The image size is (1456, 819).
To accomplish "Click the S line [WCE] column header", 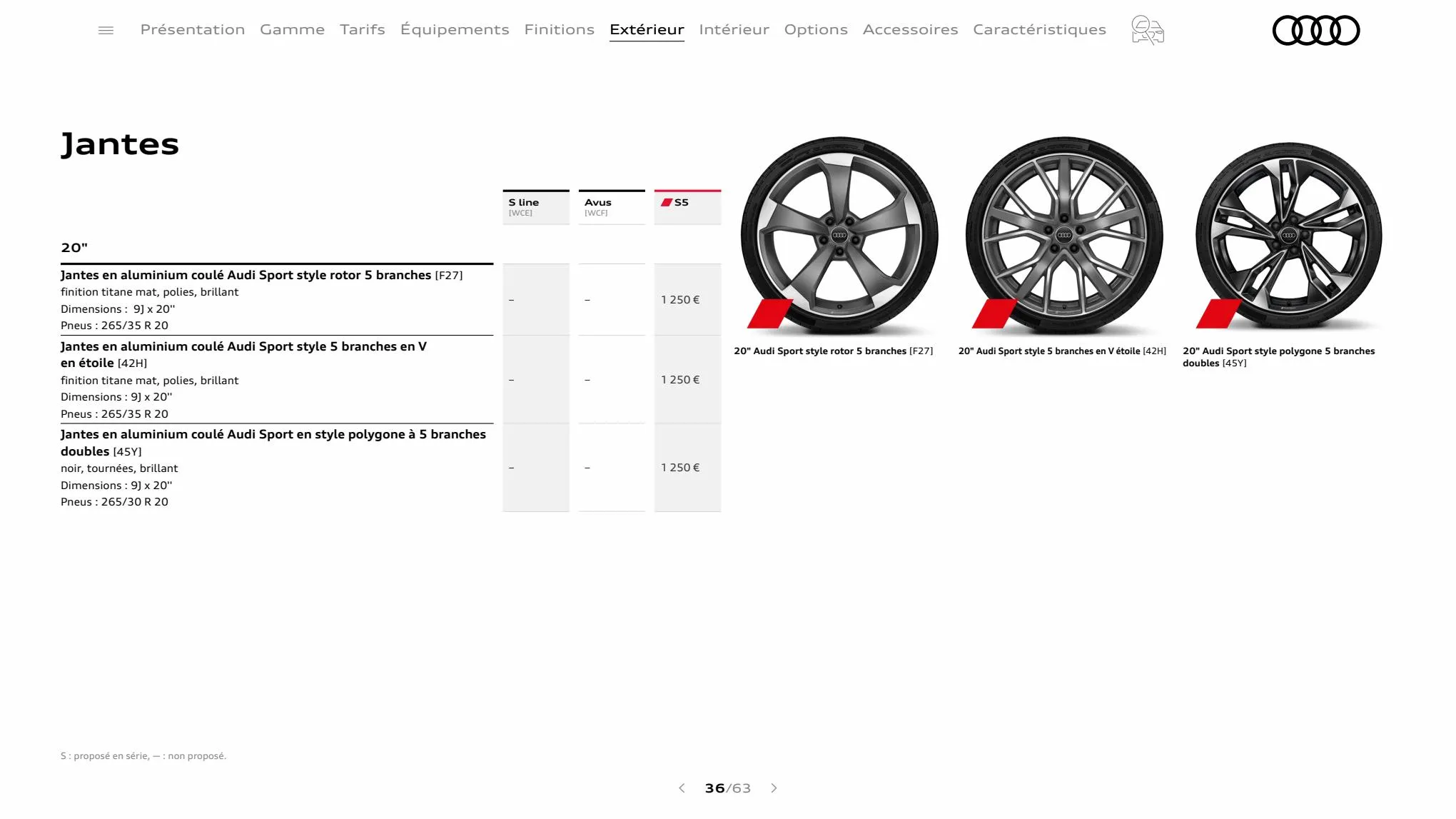I will pyautogui.click(x=536, y=207).
